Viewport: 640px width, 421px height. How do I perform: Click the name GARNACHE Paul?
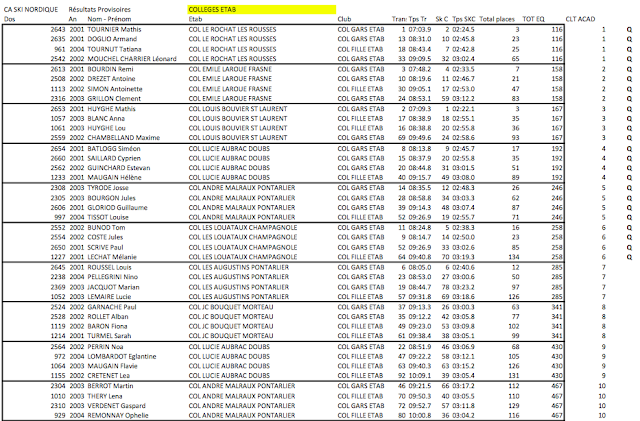(112, 307)
